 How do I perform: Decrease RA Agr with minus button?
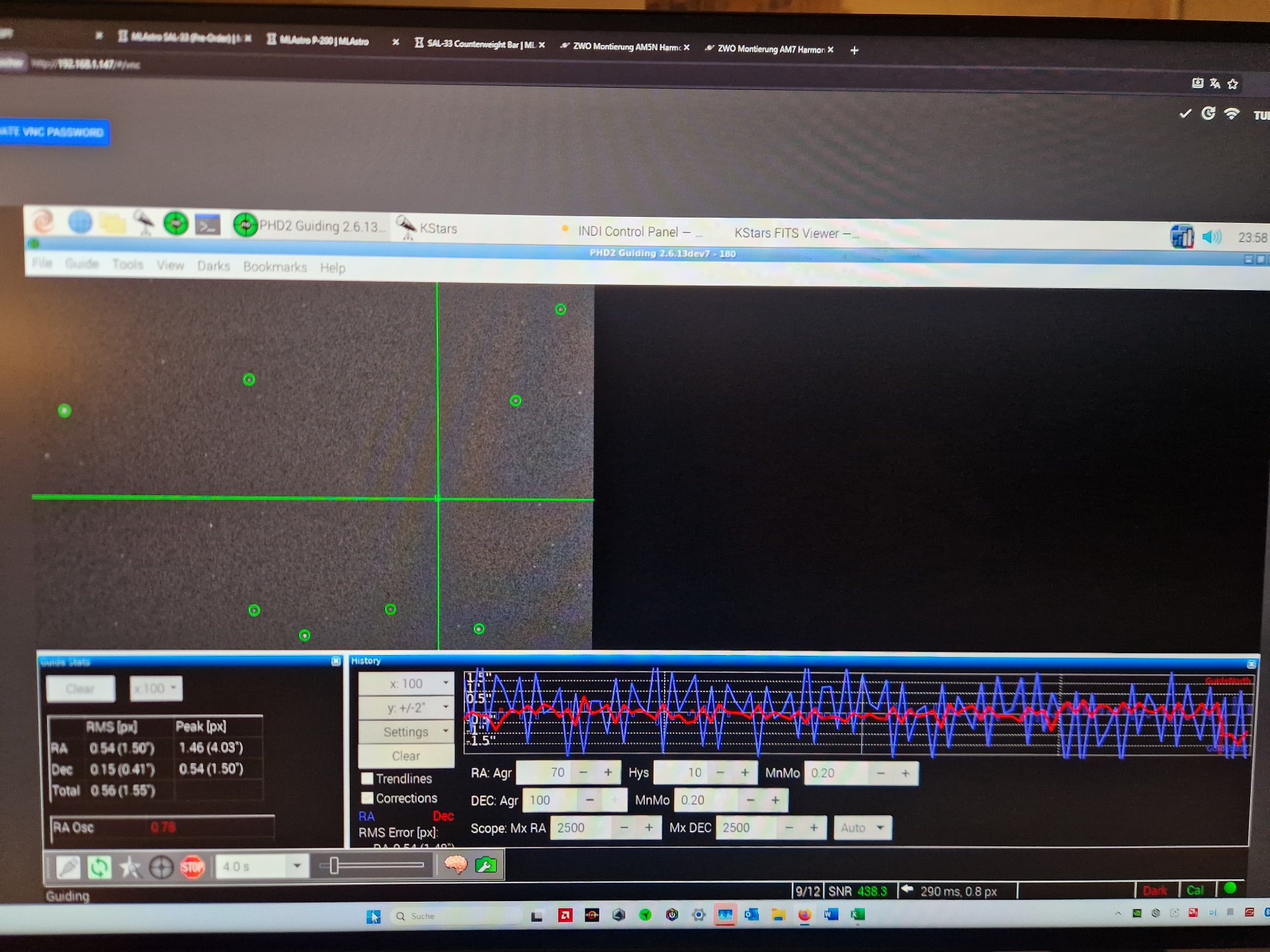[x=583, y=772]
